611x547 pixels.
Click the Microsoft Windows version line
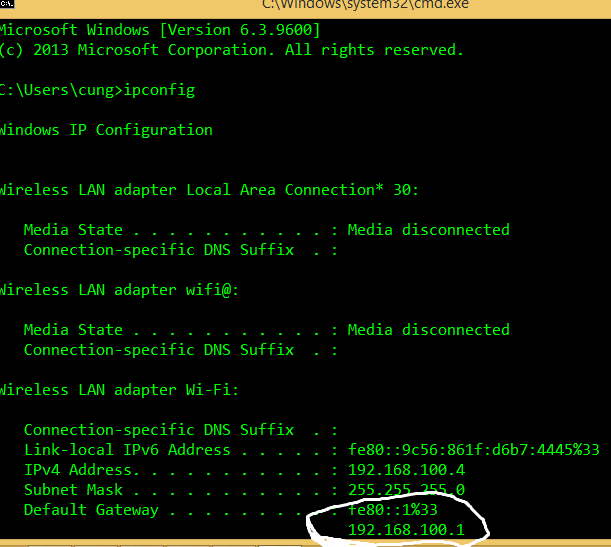[x=160, y=30]
